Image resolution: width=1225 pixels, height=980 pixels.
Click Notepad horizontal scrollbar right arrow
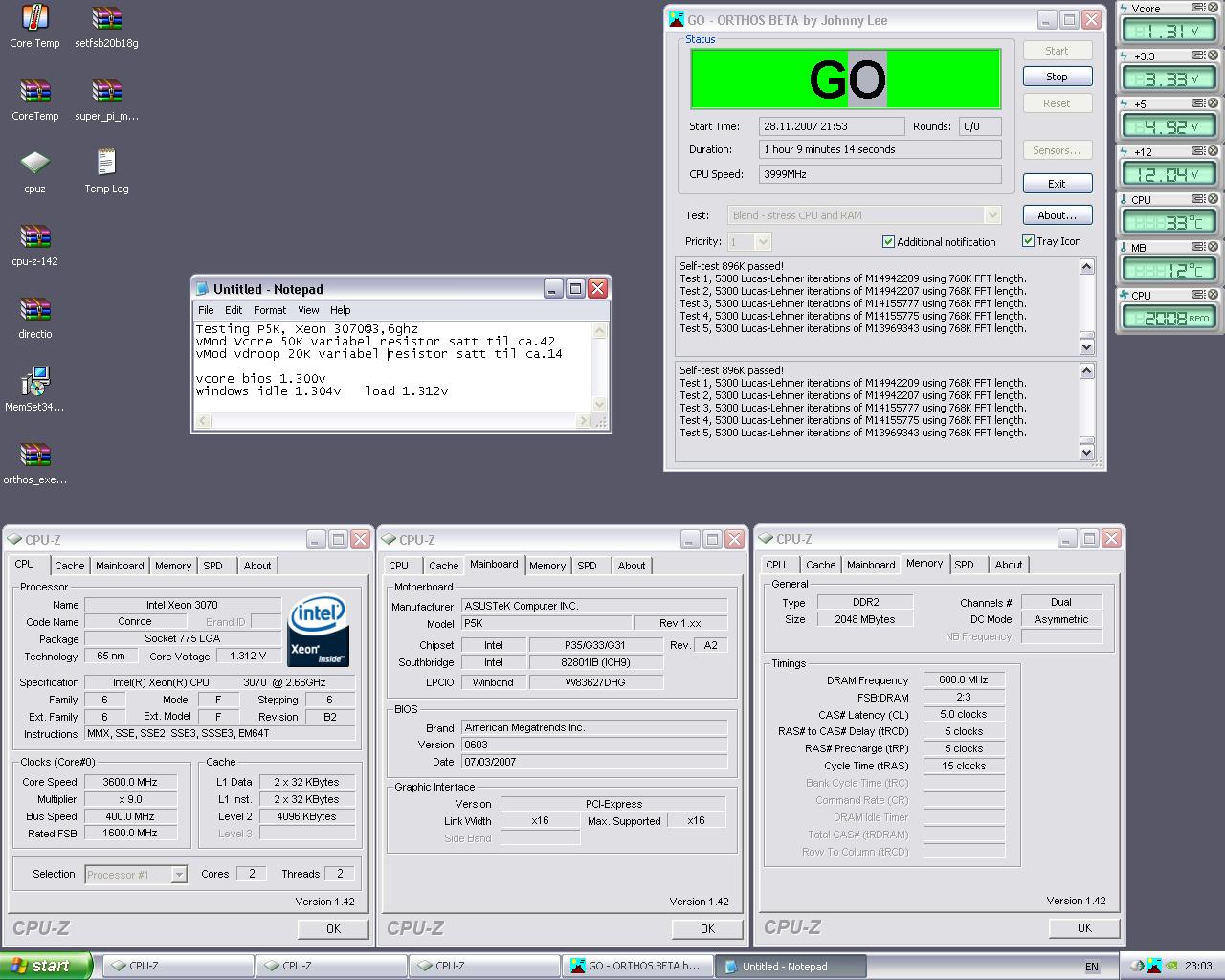coord(583,420)
